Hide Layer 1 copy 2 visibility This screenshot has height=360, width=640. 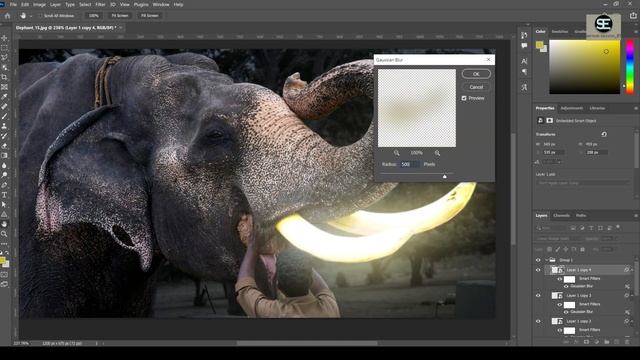click(538, 321)
